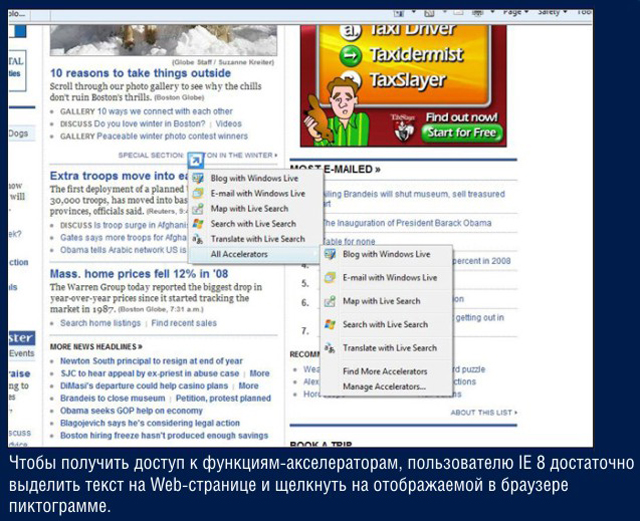Click icon beside first-menu E-mail with Windows Live
The height and width of the screenshot is (521, 640).
198,193
